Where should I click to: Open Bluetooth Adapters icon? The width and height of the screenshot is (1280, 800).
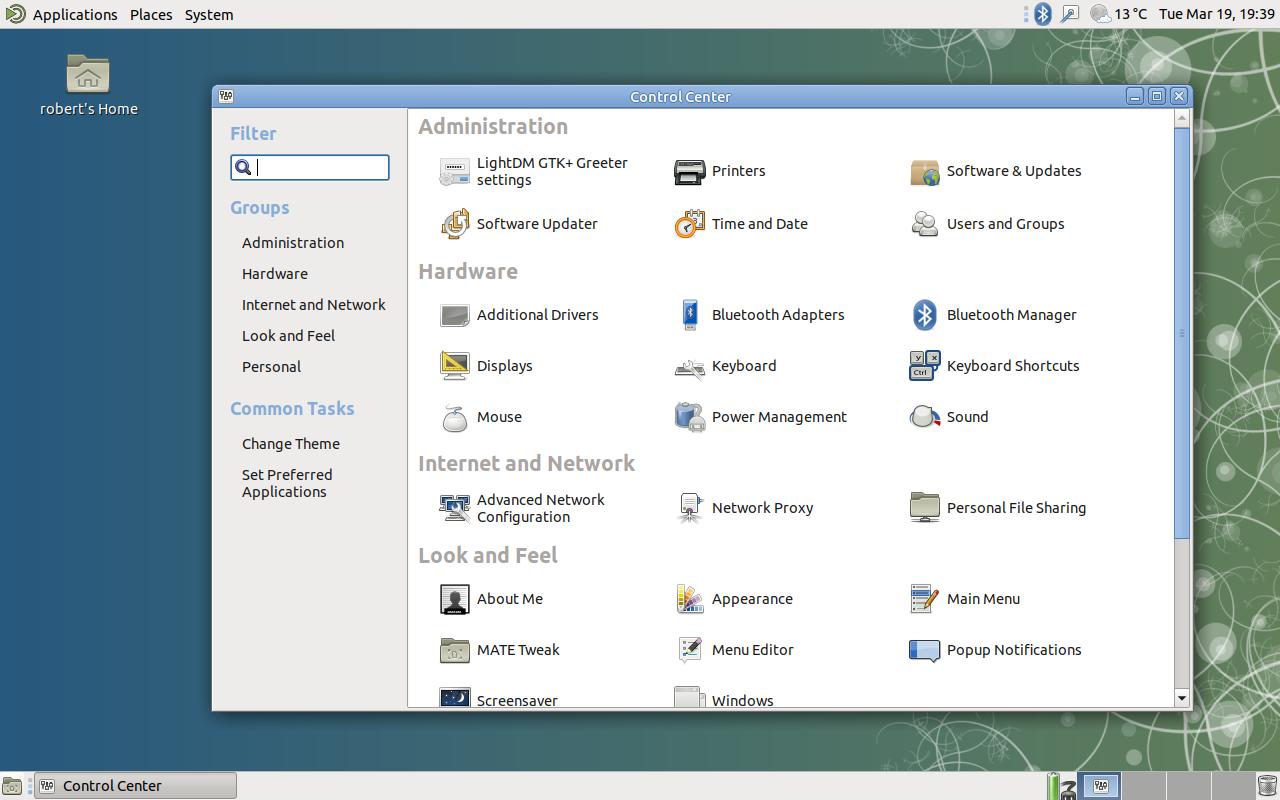(x=690, y=315)
